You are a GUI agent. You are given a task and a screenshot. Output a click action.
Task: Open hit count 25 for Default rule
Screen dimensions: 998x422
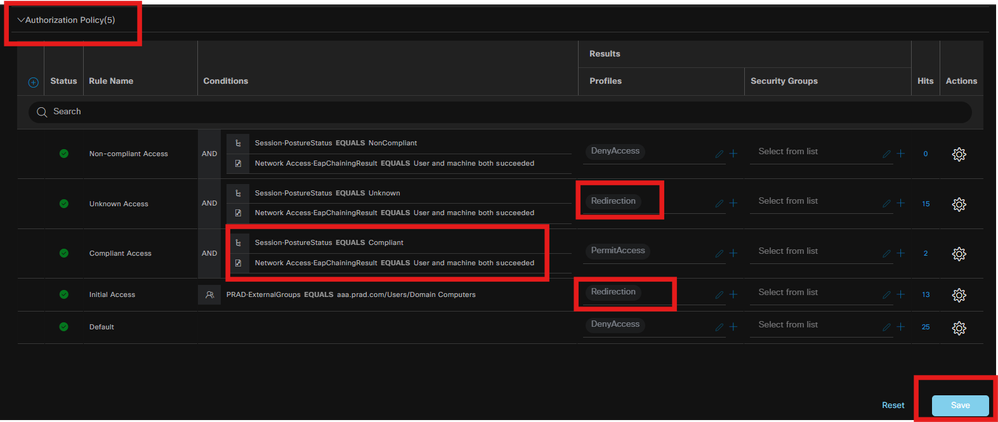coord(925,327)
